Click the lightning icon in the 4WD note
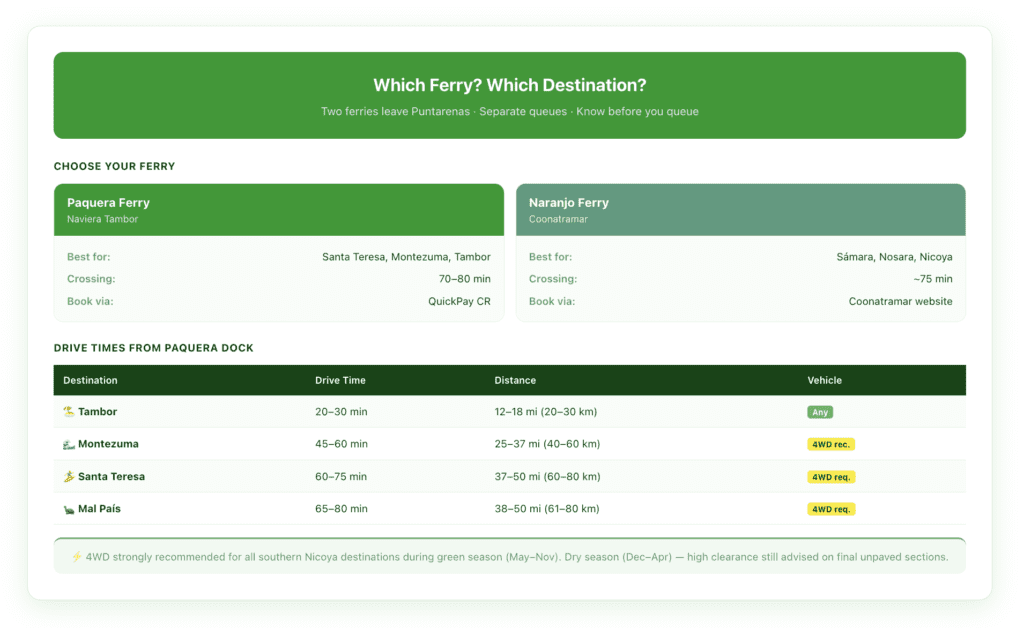The height and width of the screenshot is (628, 1024). click(x=76, y=557)
